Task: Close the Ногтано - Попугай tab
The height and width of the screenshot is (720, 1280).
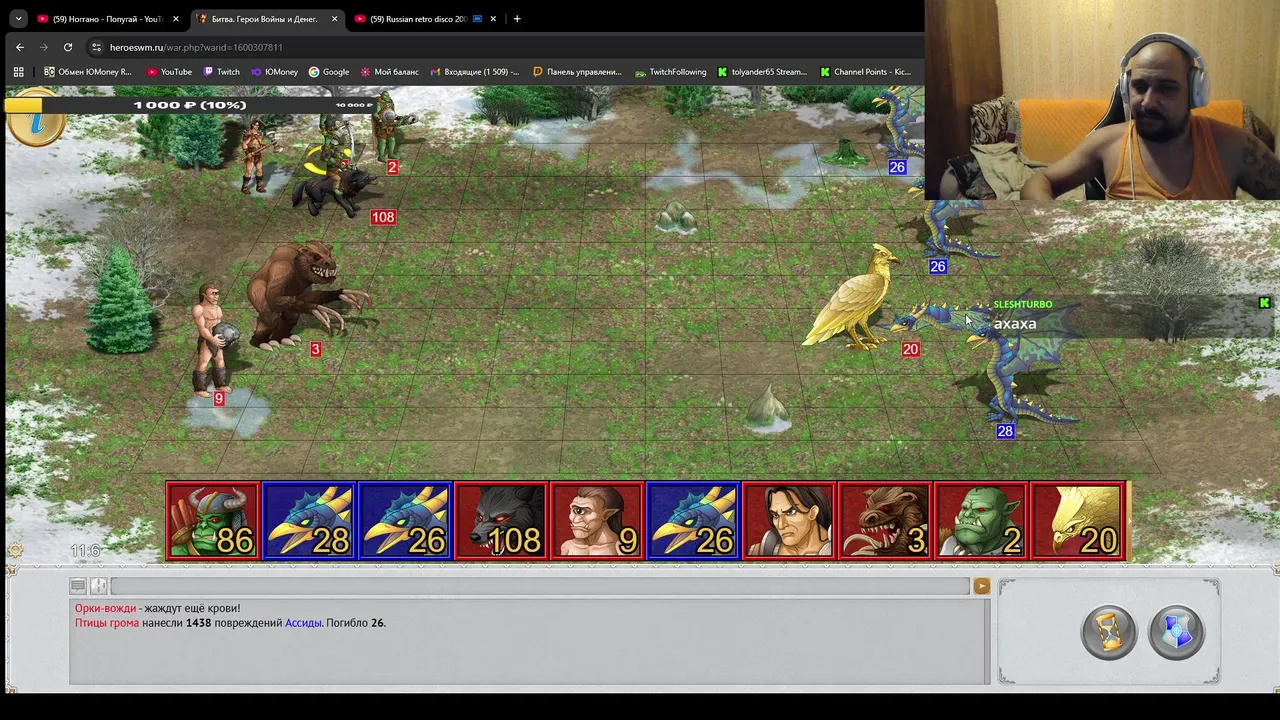Action: pos(176,19)
